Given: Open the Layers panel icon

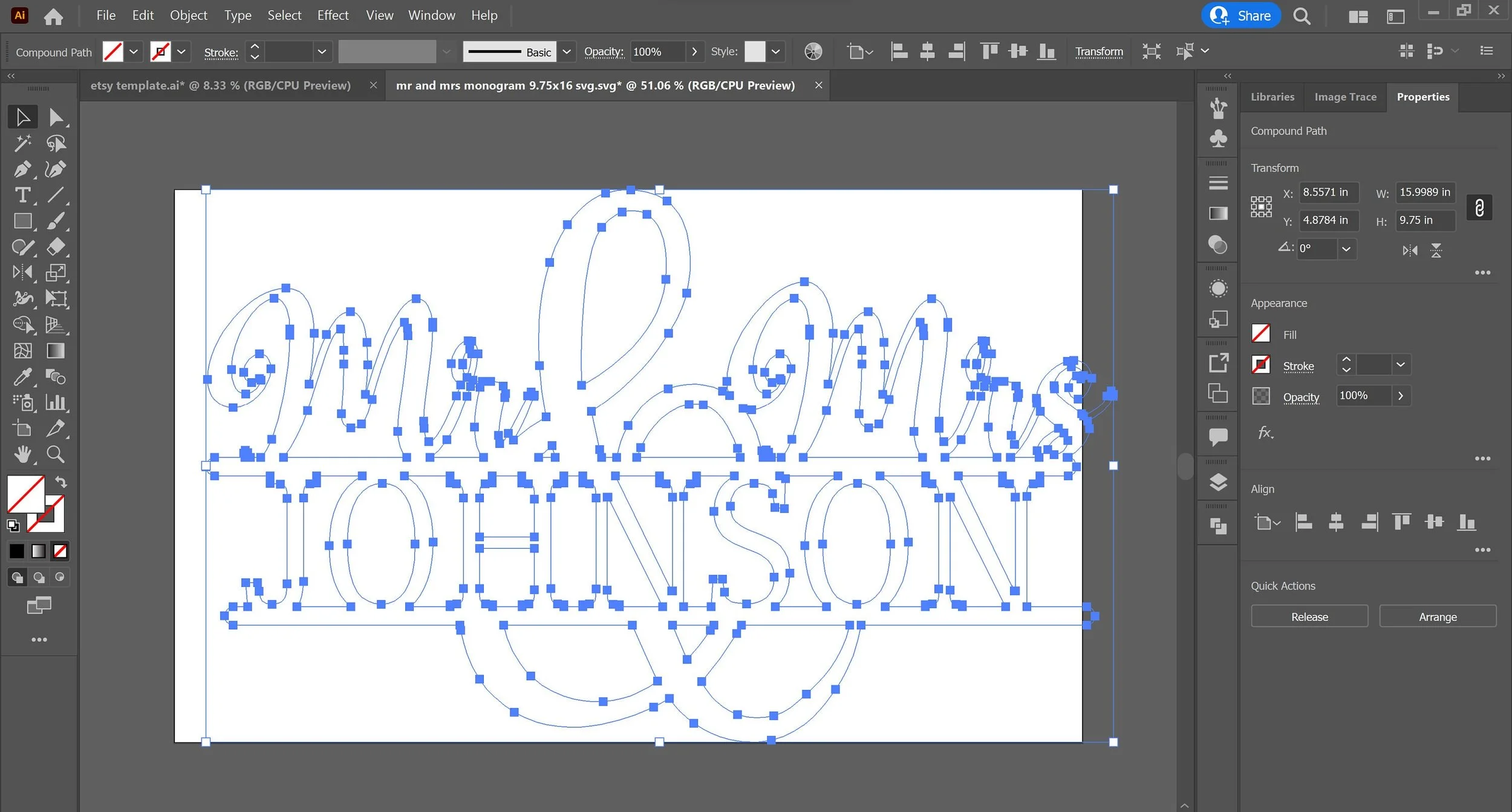Looking at the screenshot, I should pyautogui.click(x=1218, y=482).
